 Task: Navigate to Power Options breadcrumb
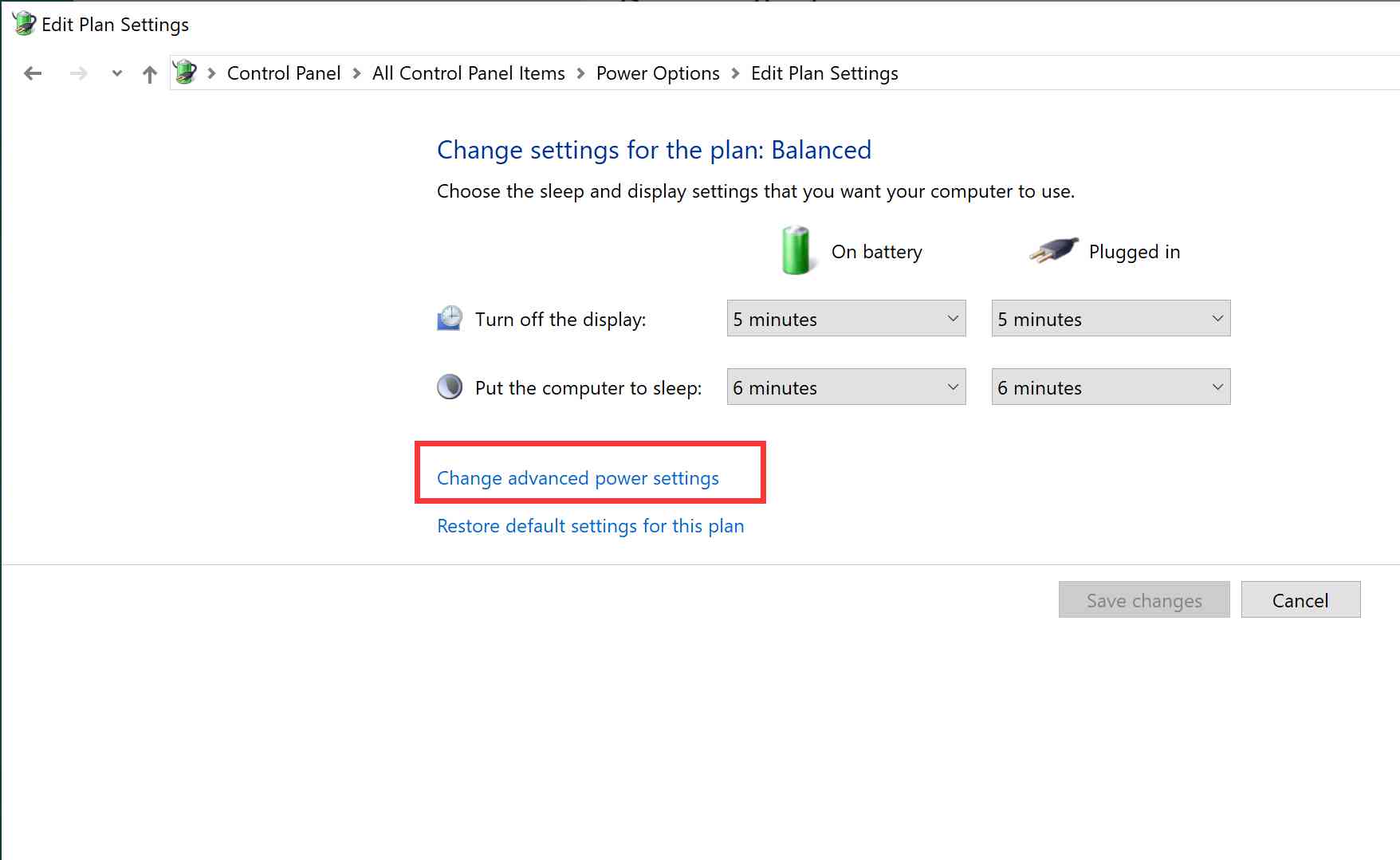click(x=658, y=73)
